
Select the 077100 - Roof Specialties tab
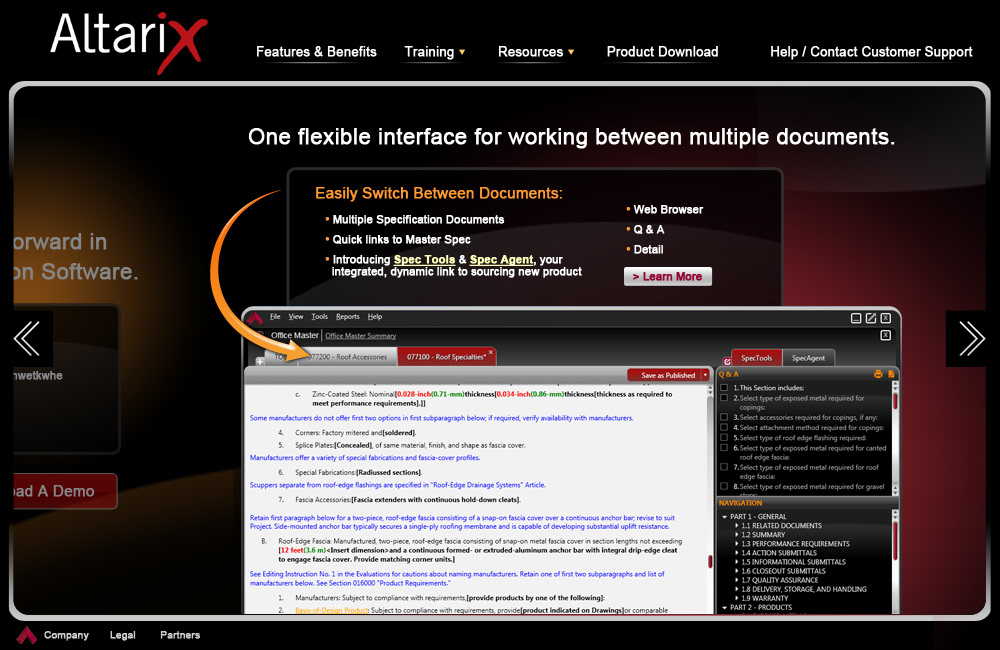coord(446,357)
